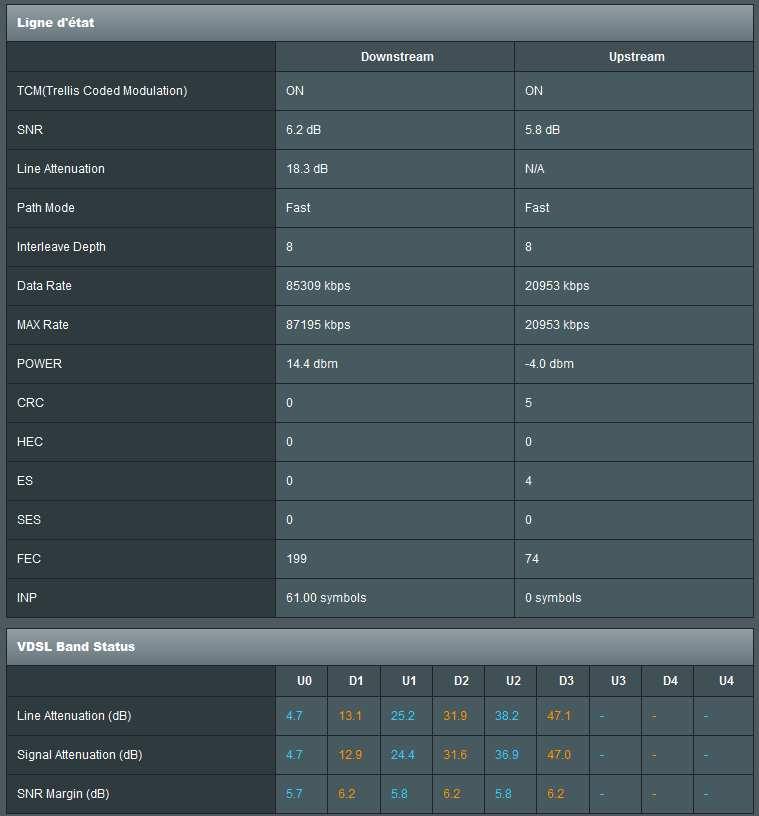Select D3 line attenuation value 47.1
The height and width of the screenshot is (816, 759).
(x=559, y=716)
